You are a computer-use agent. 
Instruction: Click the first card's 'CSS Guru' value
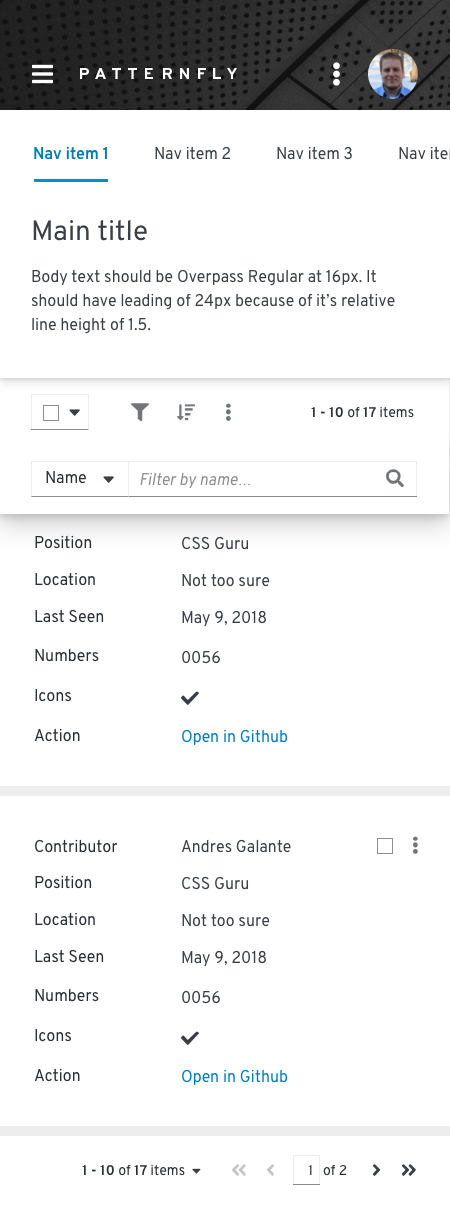tap(215, 544)
